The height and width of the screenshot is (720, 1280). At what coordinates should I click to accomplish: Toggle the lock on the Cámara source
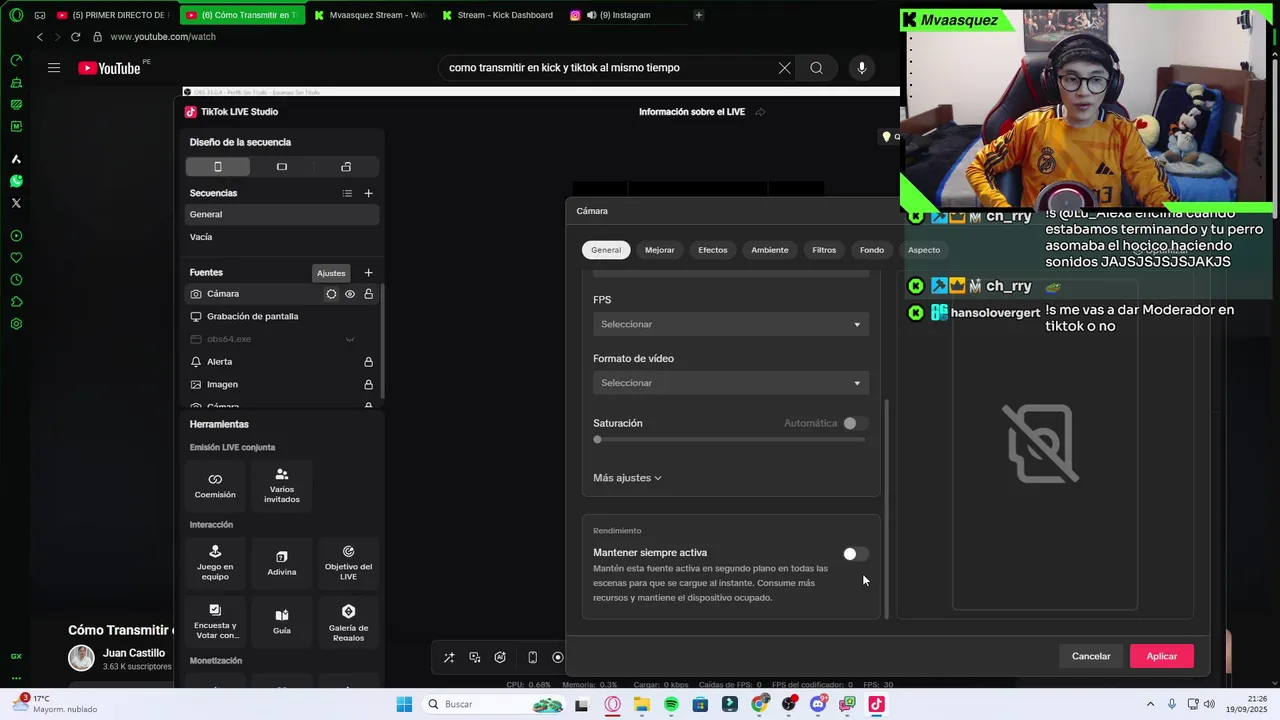point(368,294)
